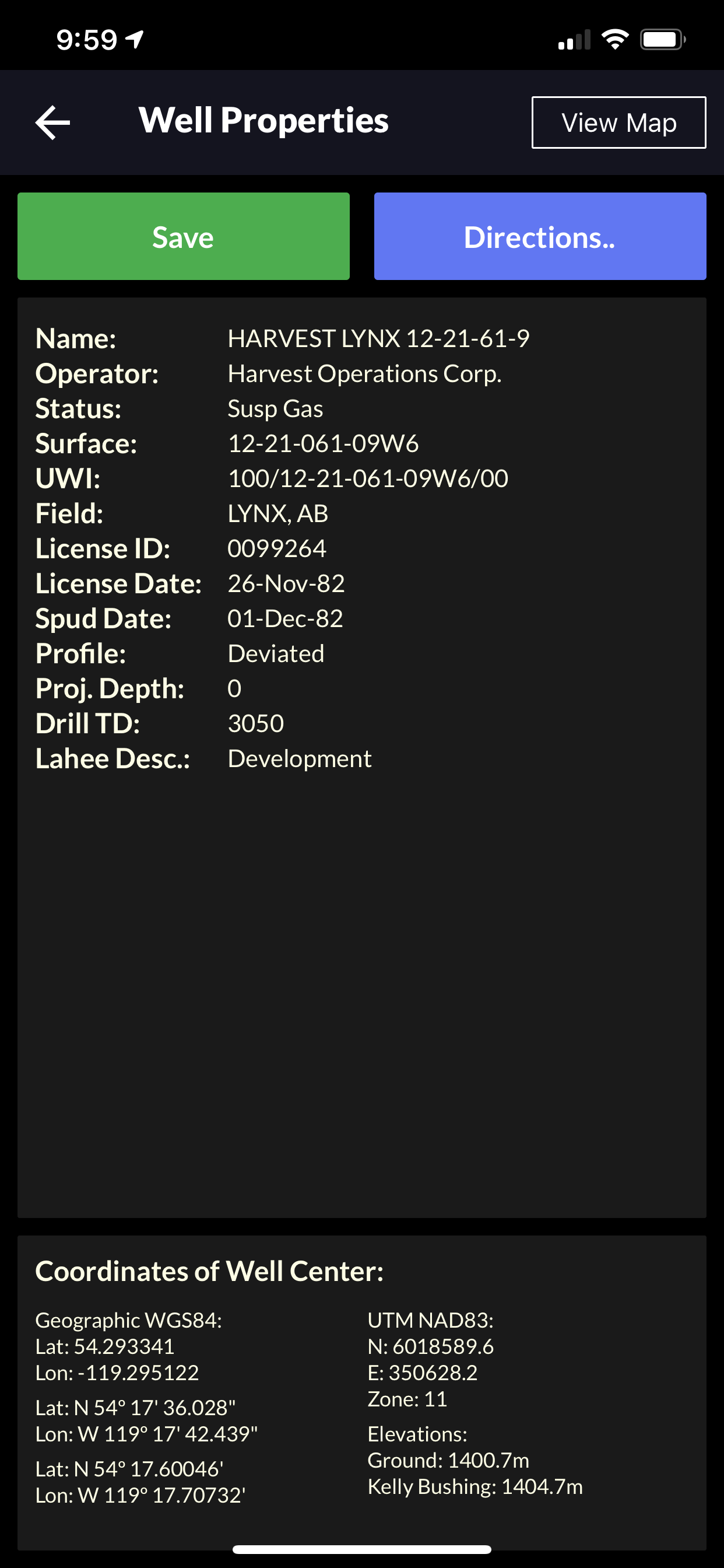Tap the home indicator bar
The image size is (724, 1568).
(362, 1549)
